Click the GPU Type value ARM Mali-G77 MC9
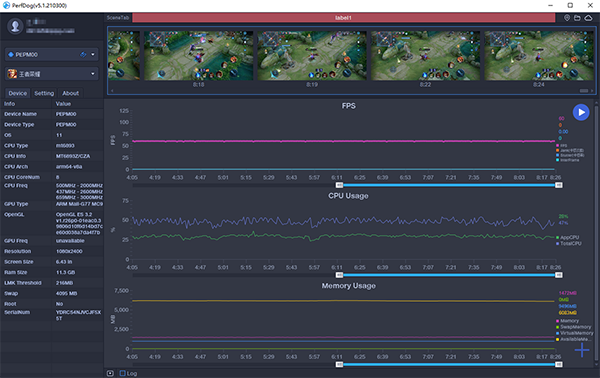This screenshot has height=378, width=600. pos(79,204)
